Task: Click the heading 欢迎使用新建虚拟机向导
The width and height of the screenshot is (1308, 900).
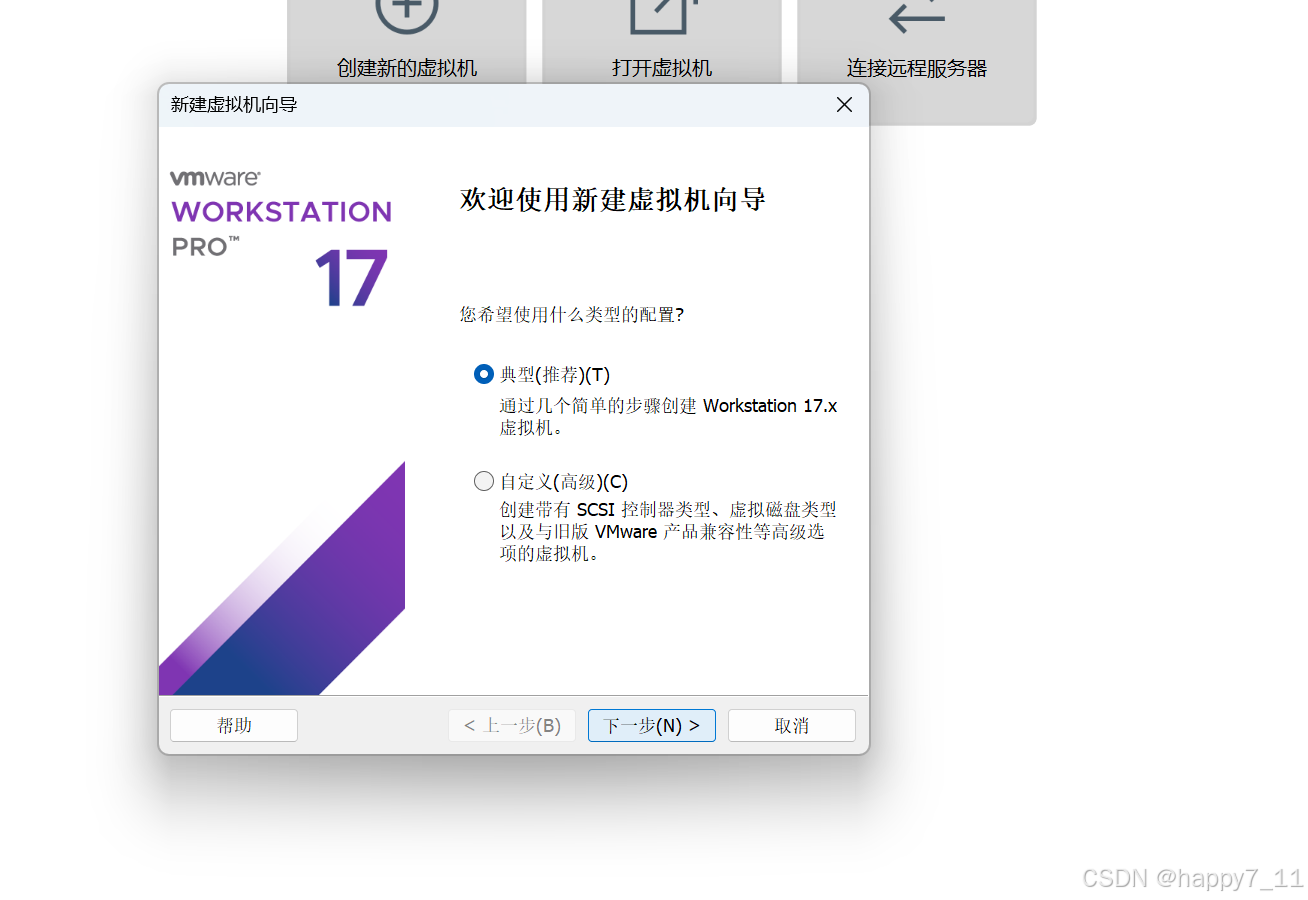Action: tap(613, 199)
